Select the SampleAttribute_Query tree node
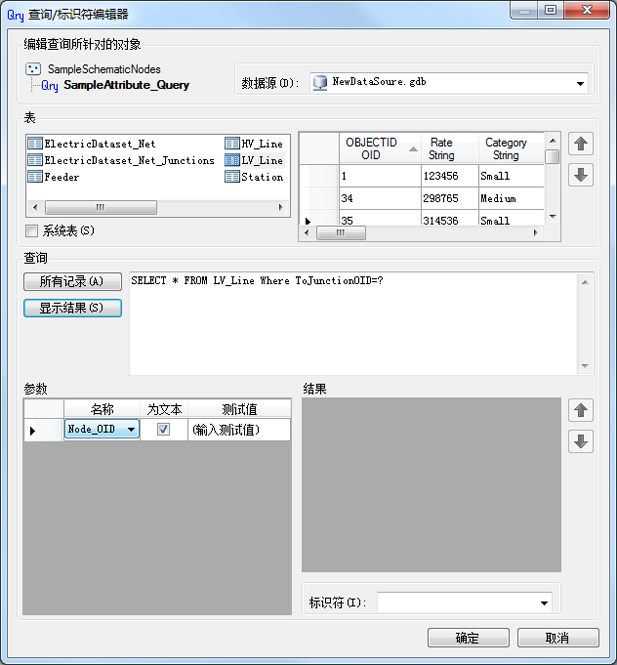This screenshot has height=665, width=617. coord(126,85)
